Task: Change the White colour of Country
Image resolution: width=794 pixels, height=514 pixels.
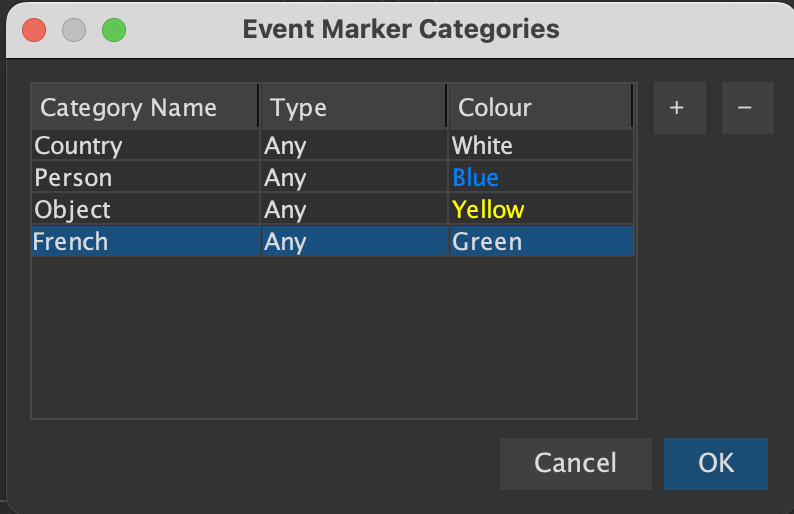Action: 541,146
